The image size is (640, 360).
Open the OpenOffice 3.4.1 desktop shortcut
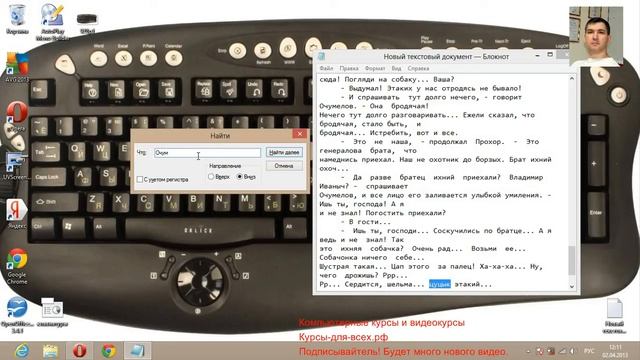[17, 315]
